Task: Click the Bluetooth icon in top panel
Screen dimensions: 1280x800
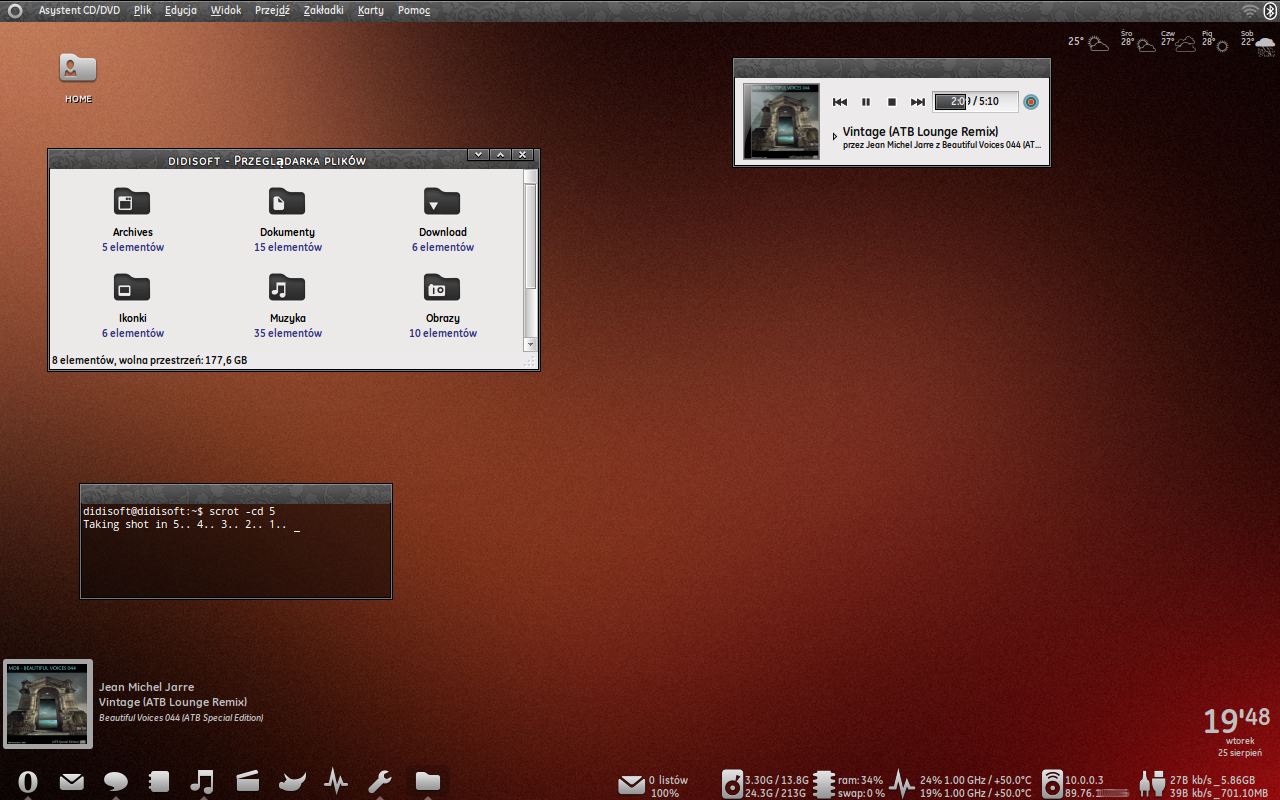Action: coord(1270,10)
